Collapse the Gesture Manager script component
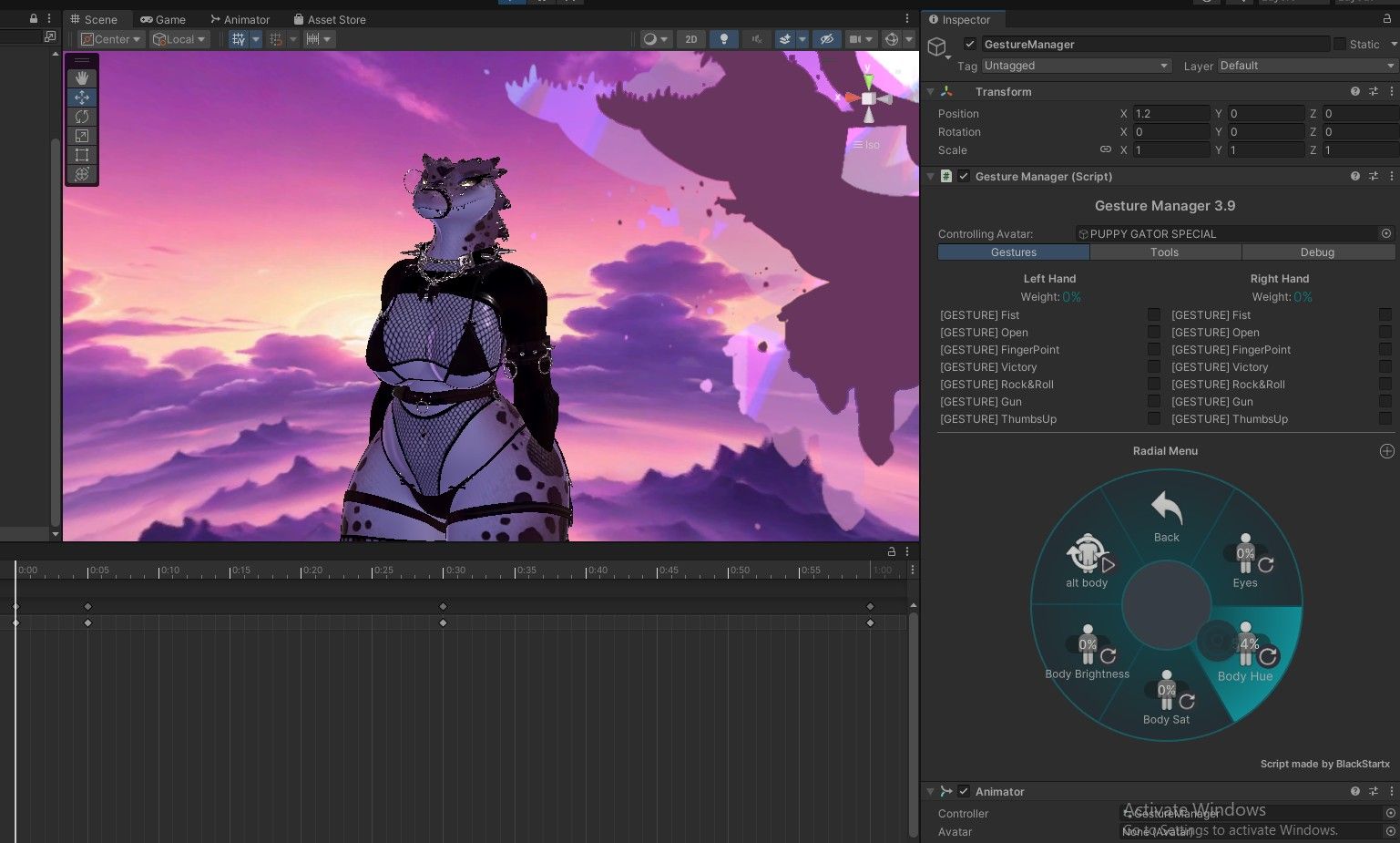The width and height of the screenshot is (1400, 843). [930, 177]
